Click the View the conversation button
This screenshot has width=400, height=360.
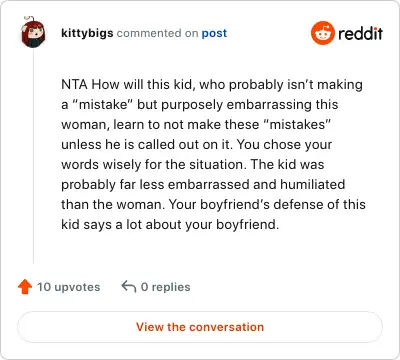[x=200, y=327]
